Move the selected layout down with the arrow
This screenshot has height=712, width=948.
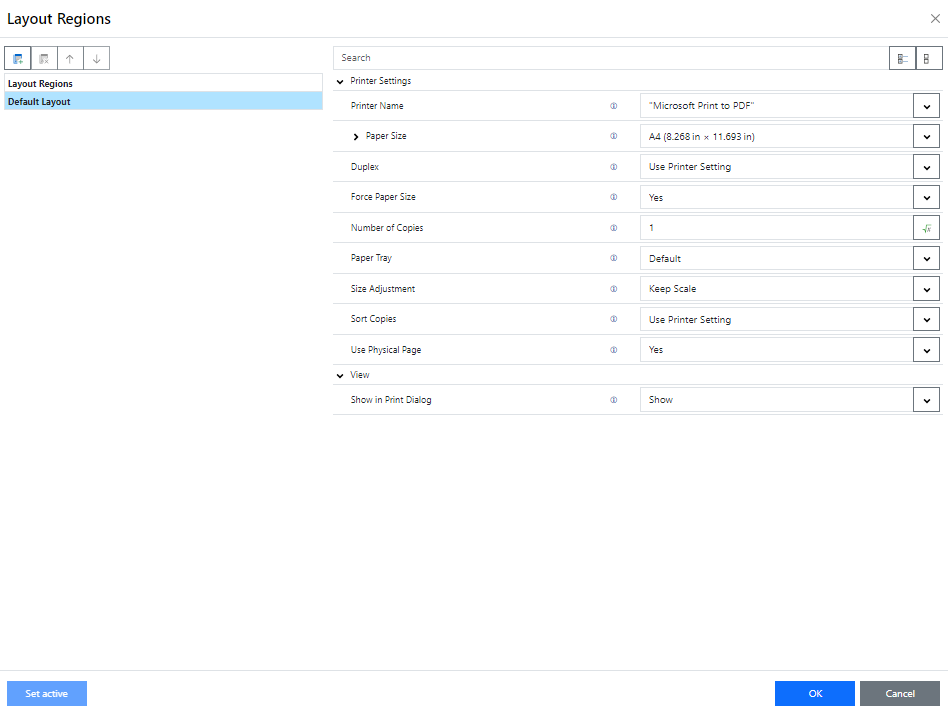(x=96, y=58)
